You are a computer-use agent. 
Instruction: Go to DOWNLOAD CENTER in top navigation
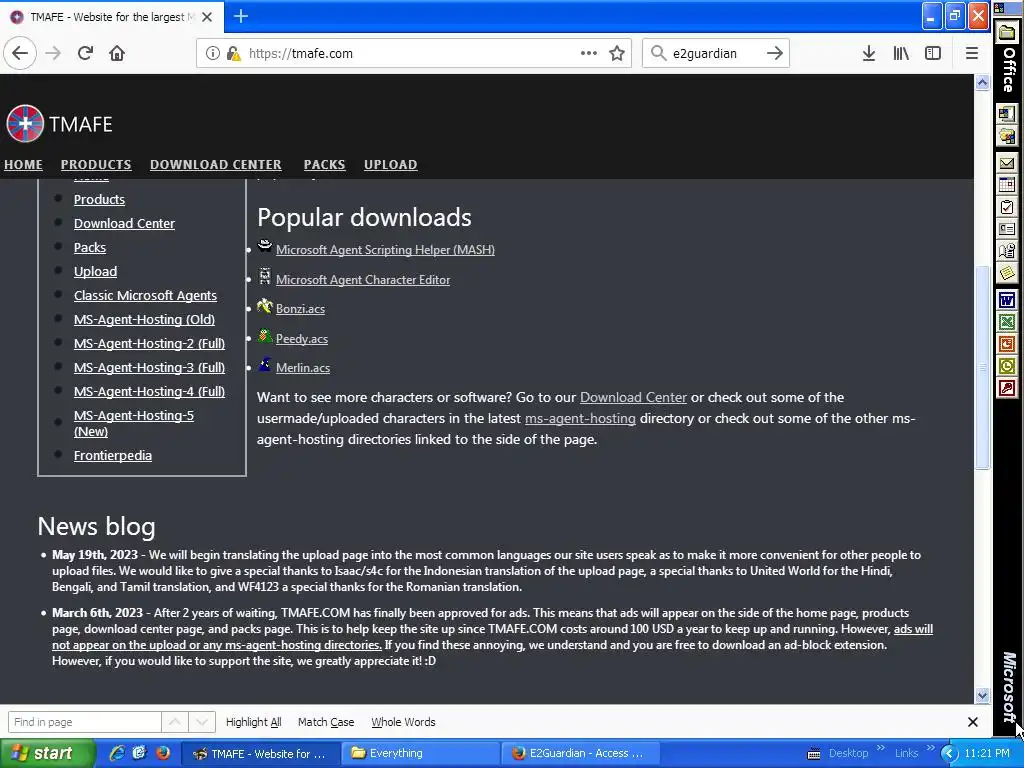click(216, 165)
